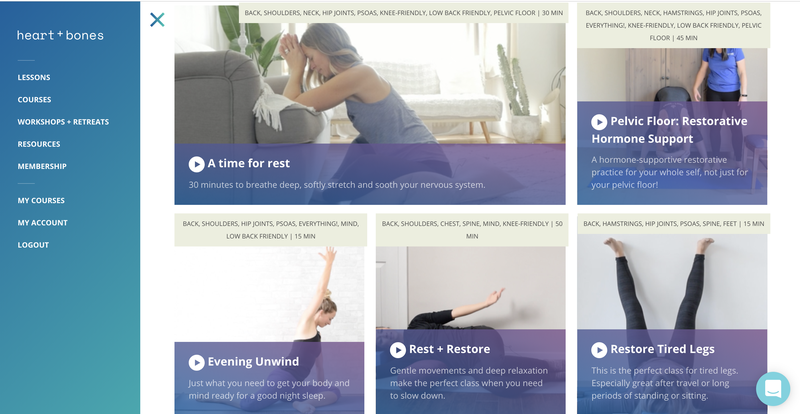Open My Account settings

(42, 223)
